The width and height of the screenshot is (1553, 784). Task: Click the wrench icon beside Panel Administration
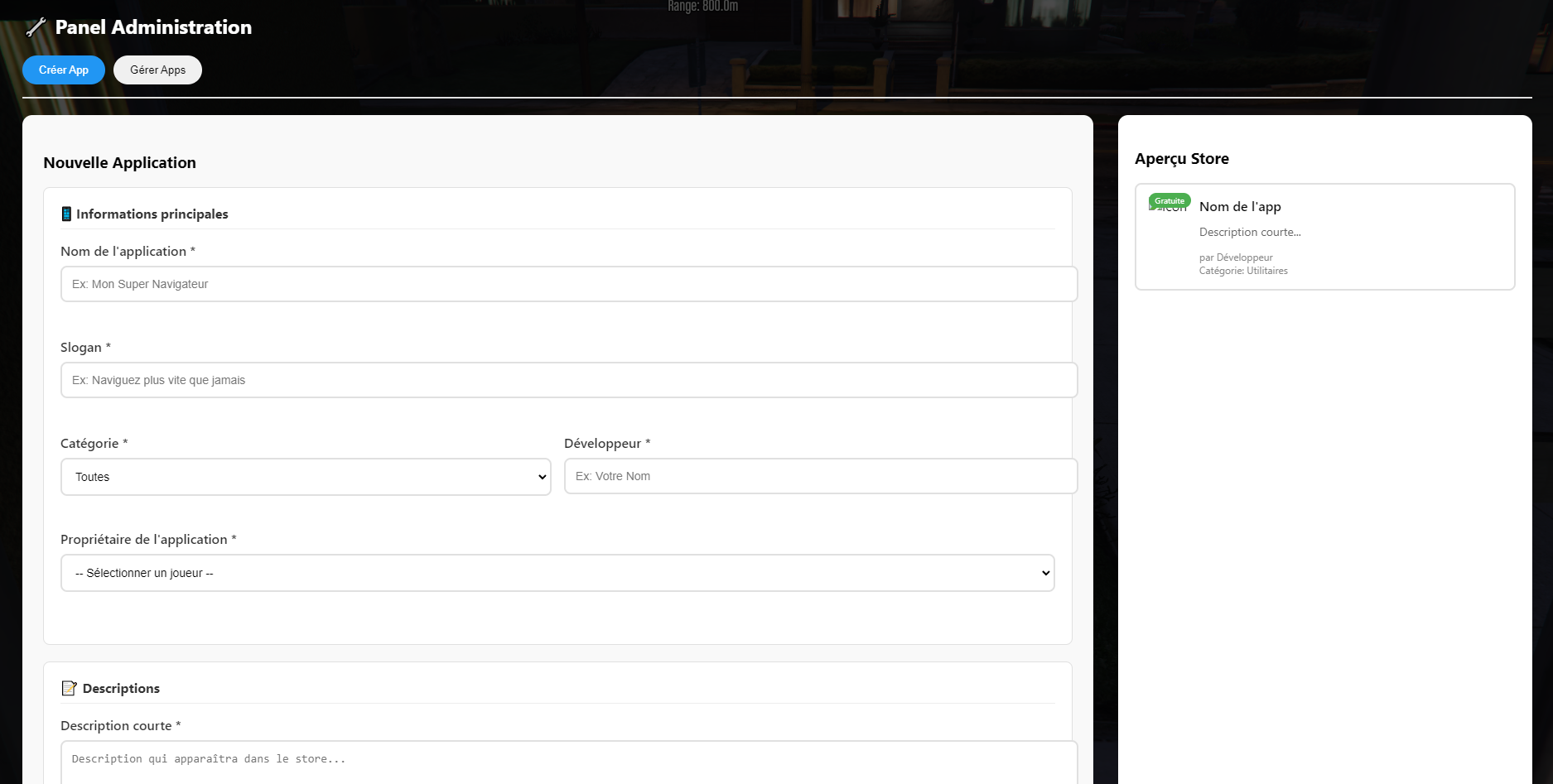click(x=36, y=27)
